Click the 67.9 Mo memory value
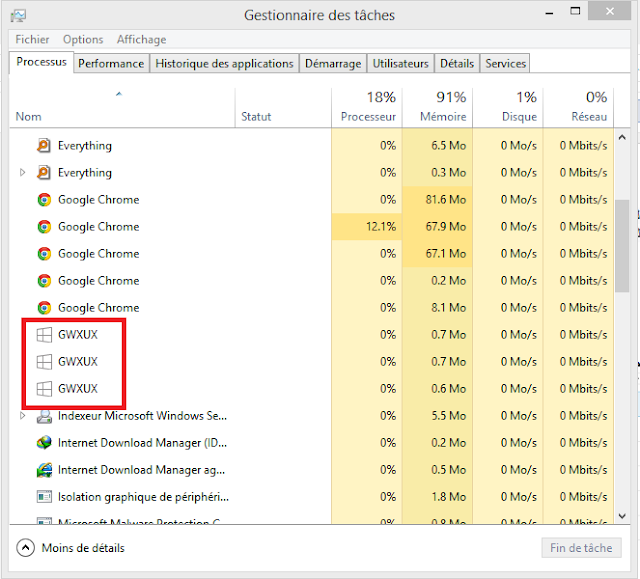640x579 pixels. point(446,227)
